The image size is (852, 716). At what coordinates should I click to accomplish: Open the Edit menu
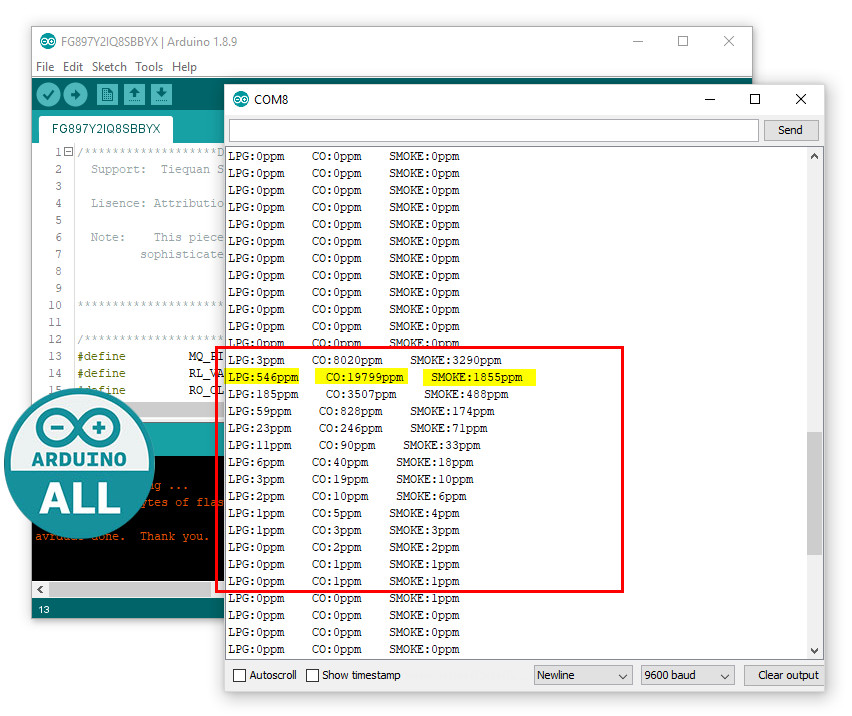73,67
